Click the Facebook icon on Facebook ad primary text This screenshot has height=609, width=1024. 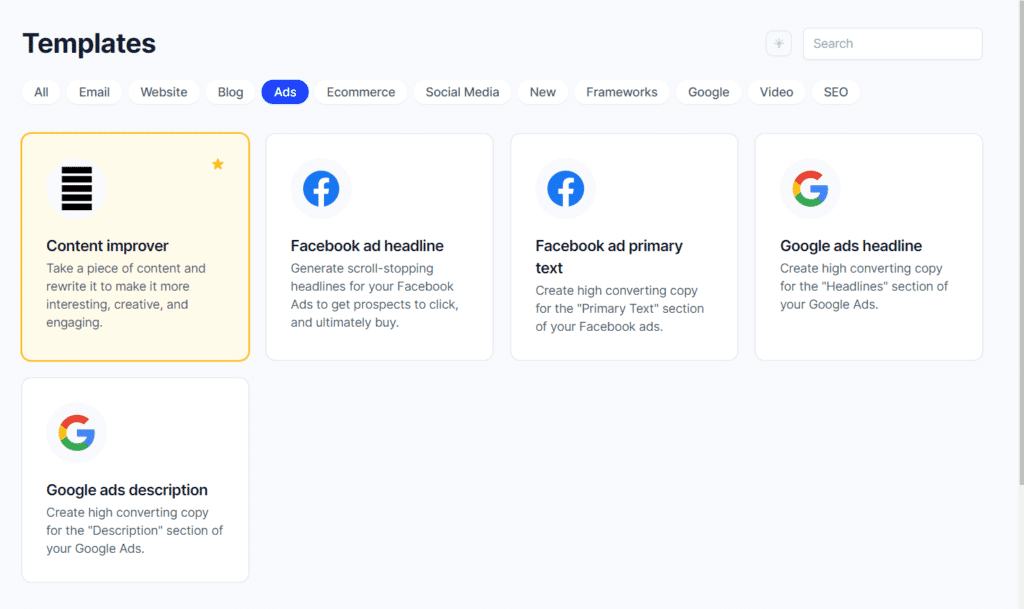566,189
